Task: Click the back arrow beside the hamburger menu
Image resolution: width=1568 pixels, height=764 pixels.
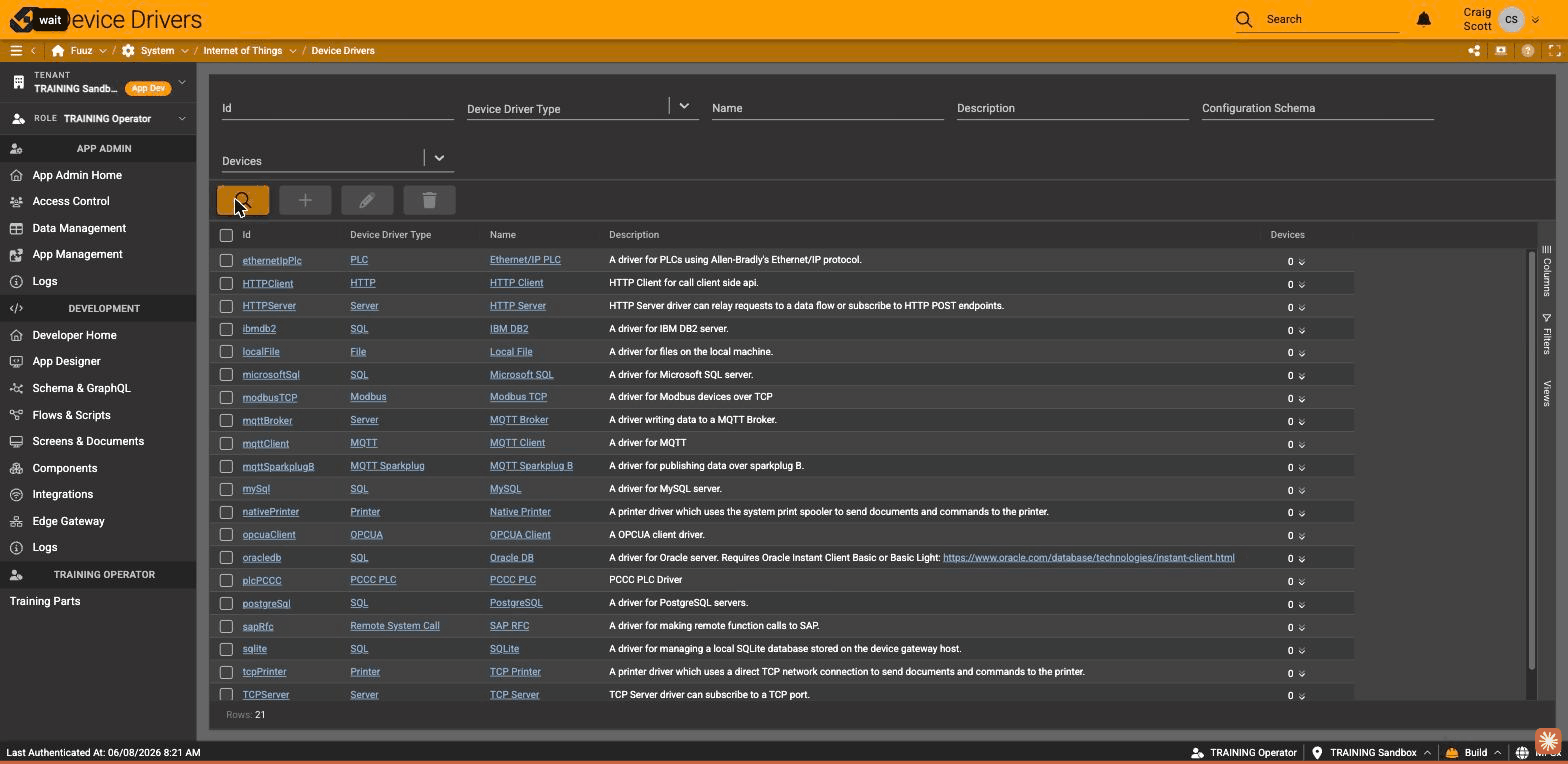Action: (x=33, y=51)
